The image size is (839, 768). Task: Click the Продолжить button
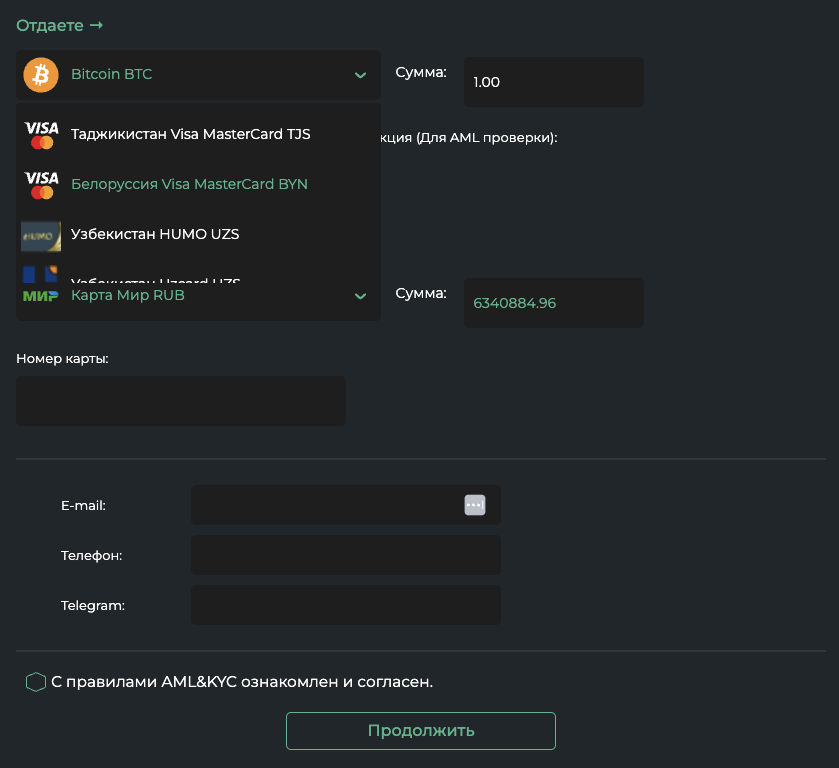[421, 731]
